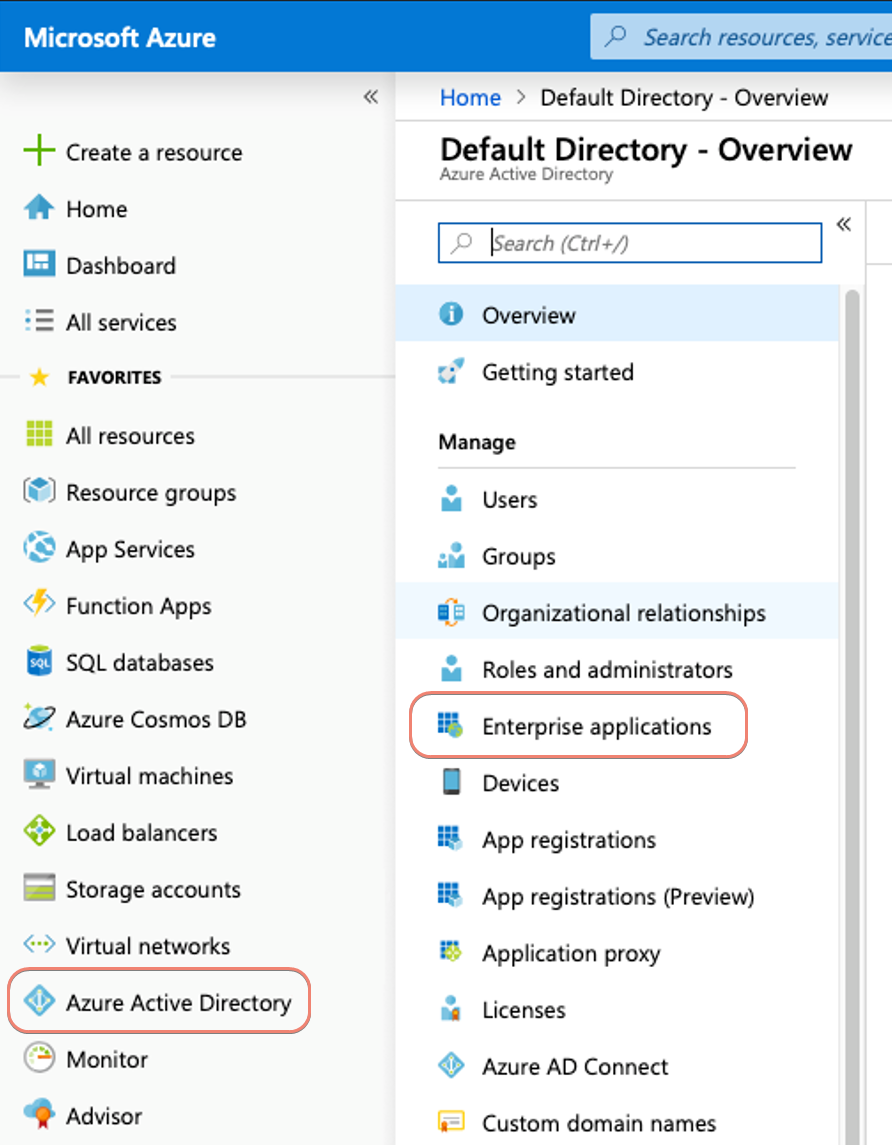Image resolution: width=892 pixels, height=1145 pixels.
Task: Open Roles and administrators
Action: 617,669
